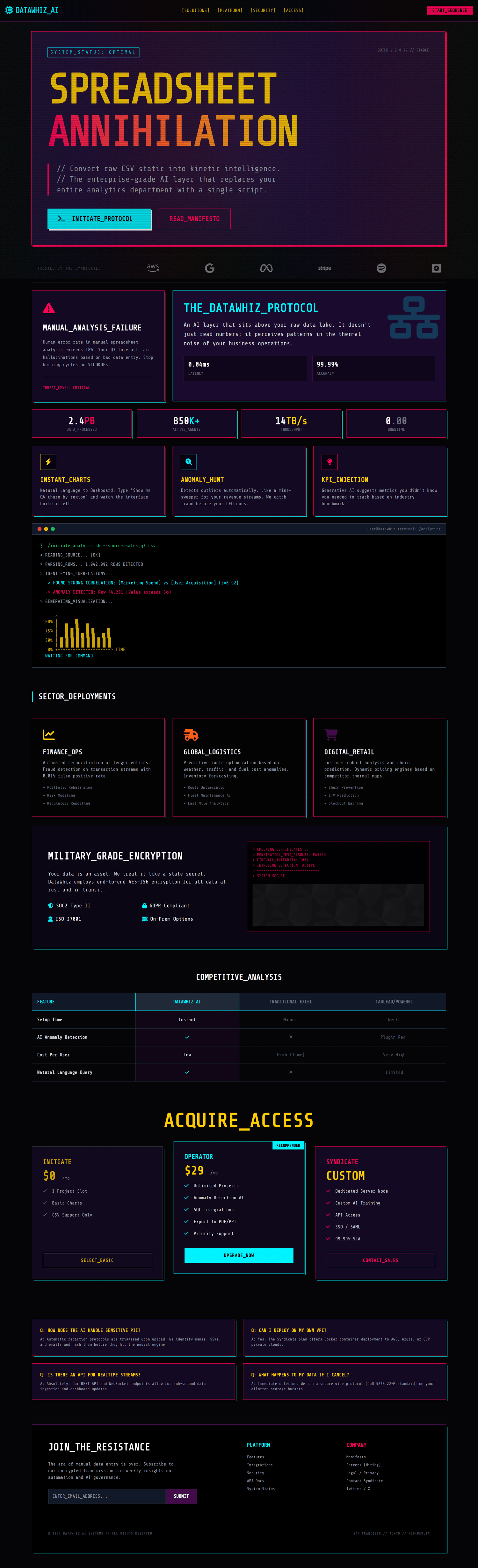Open the Legal / Privacy footer link

(362, 1473)
